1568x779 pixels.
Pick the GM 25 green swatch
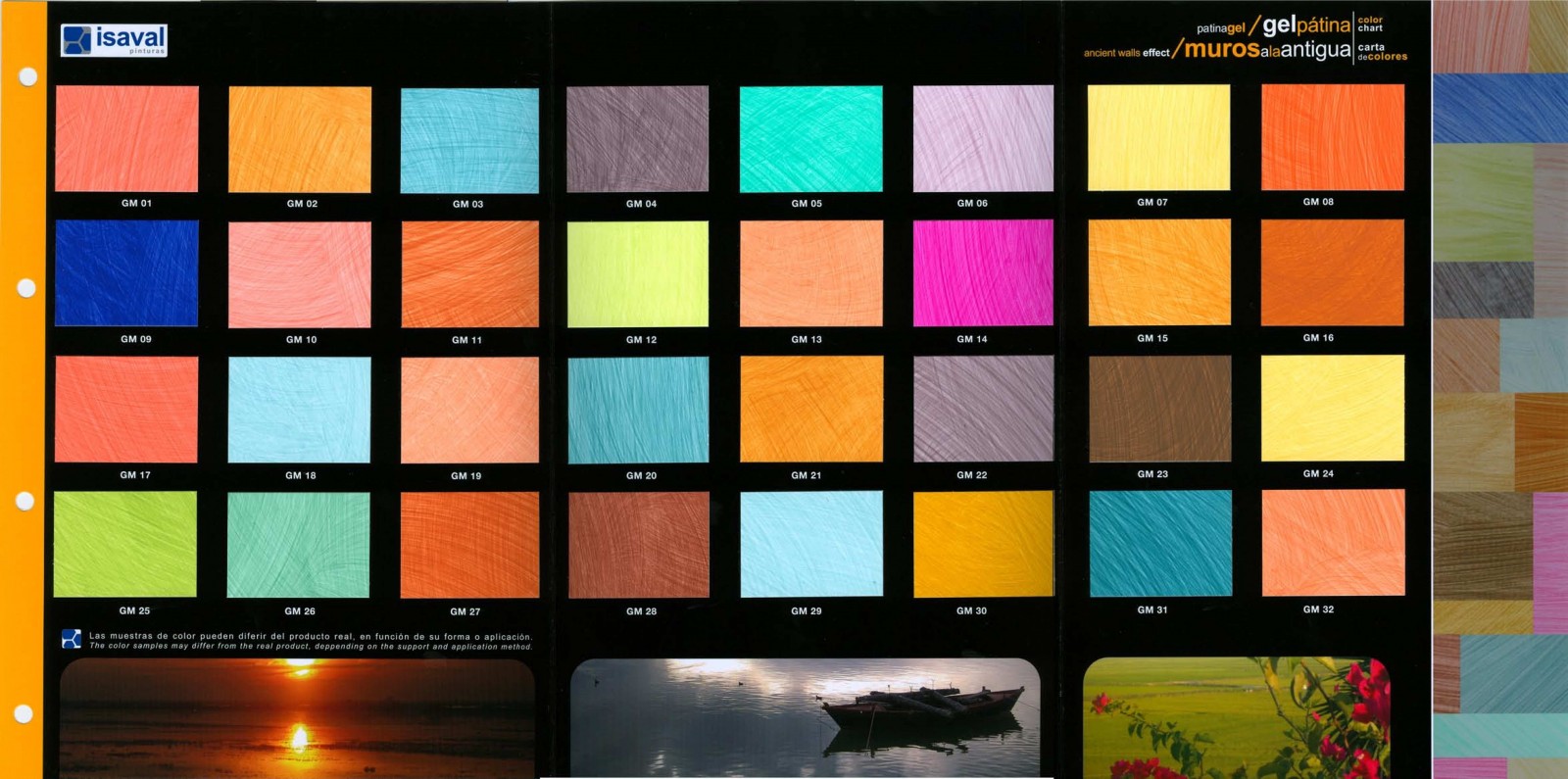pos(125,544)
